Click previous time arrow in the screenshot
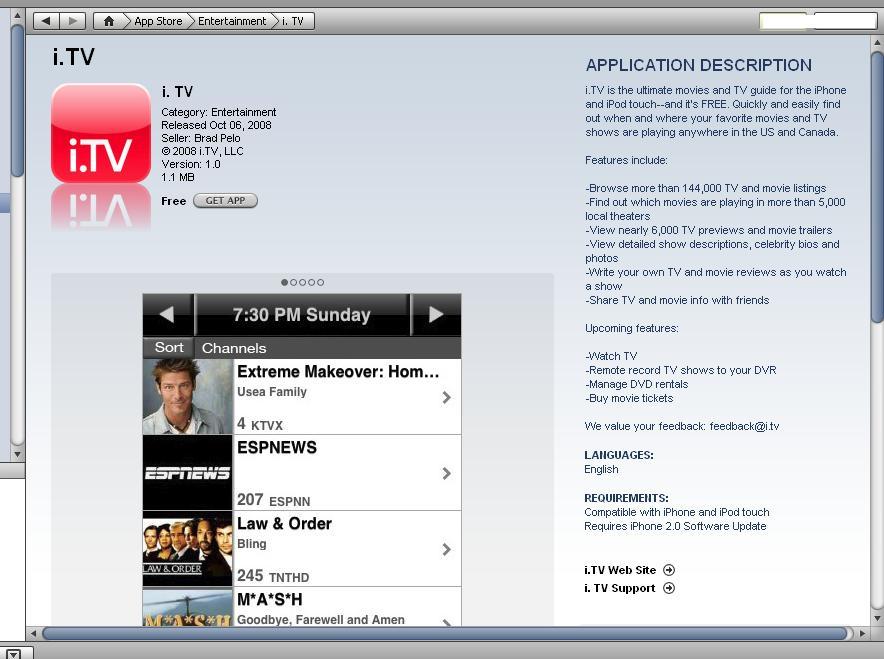 (x=167, y=315)
